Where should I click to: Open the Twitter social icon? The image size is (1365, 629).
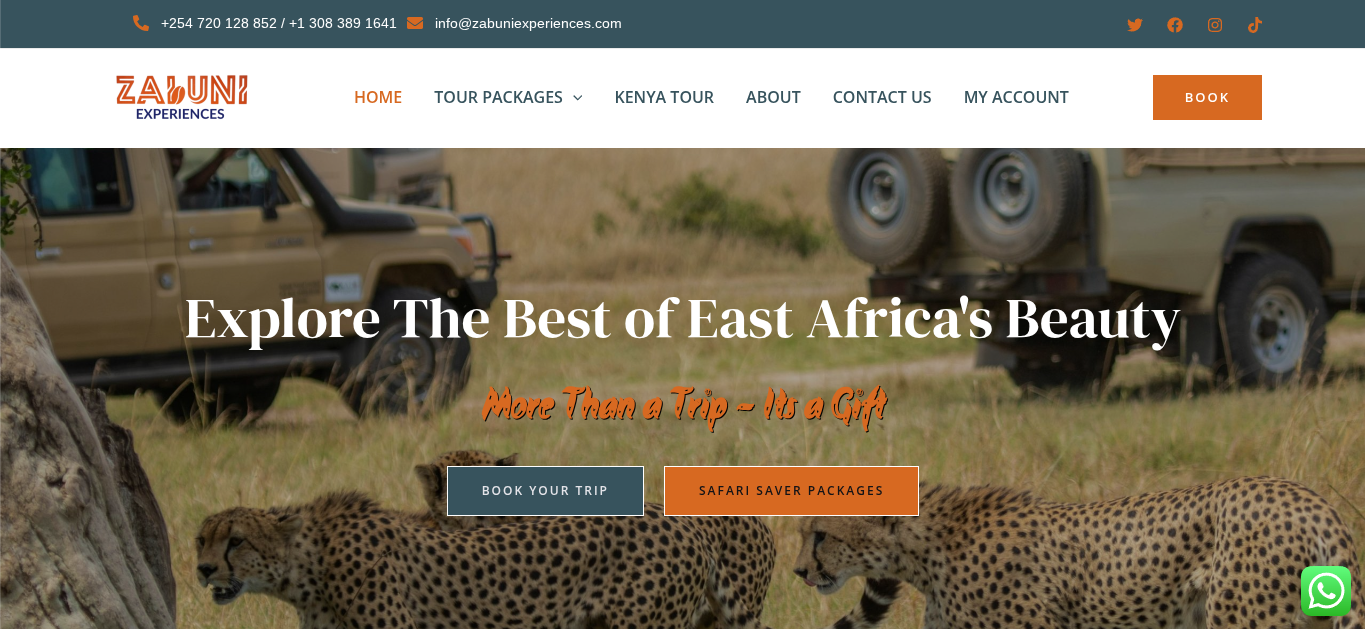coord(1135,25)
